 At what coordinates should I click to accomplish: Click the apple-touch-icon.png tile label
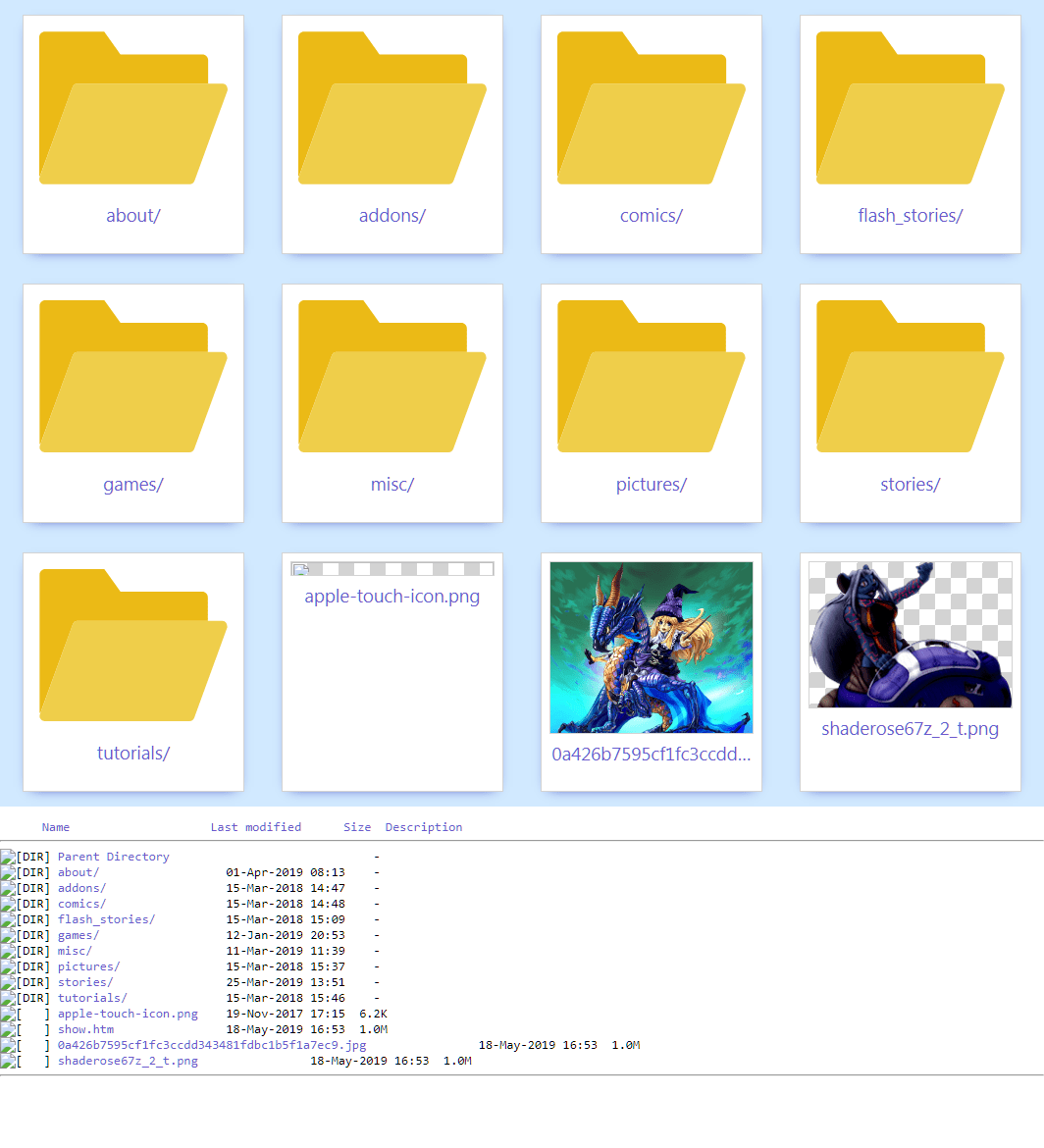point(392,597)
